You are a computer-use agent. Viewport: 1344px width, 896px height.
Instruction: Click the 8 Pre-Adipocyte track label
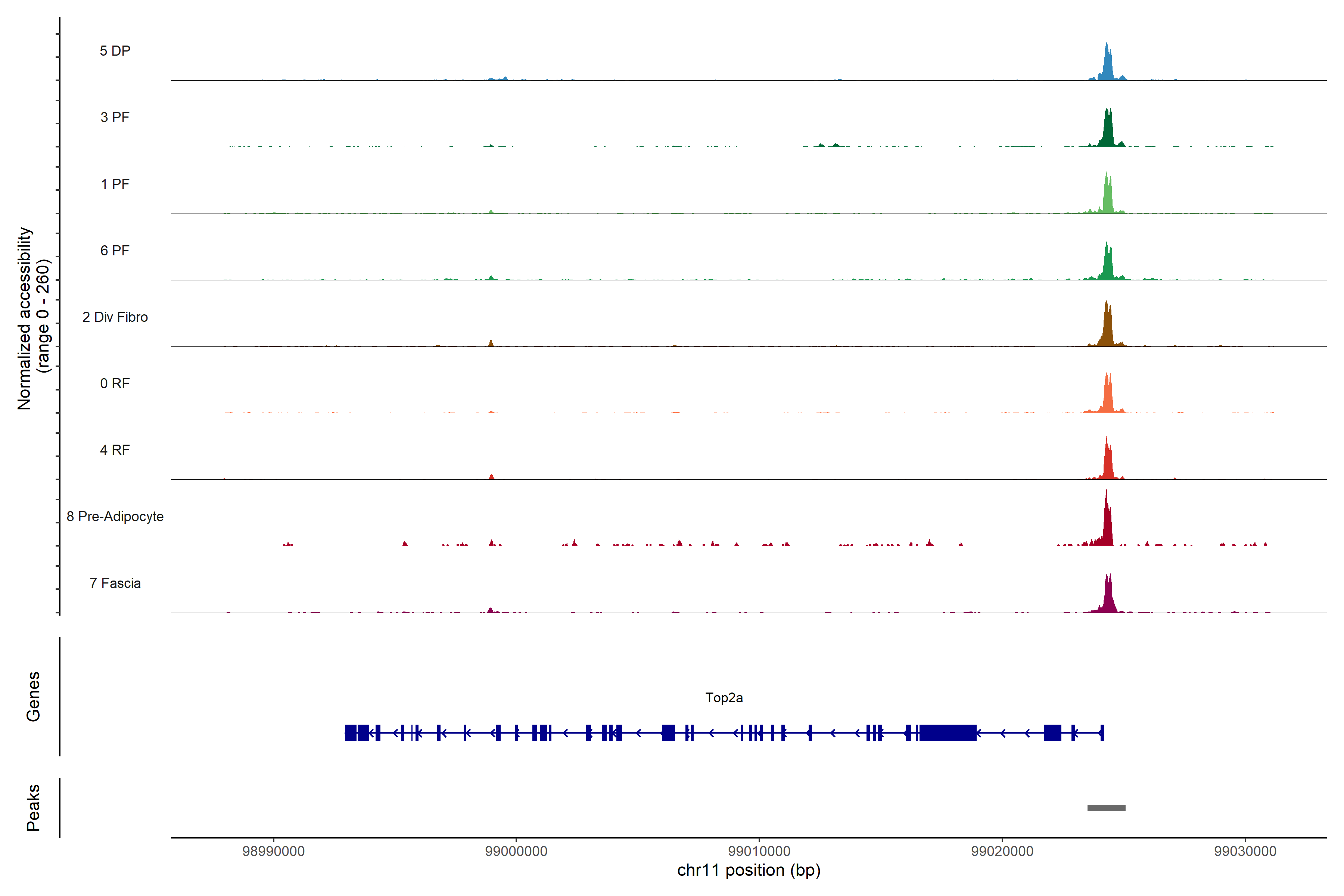click(x=115, y=517)
